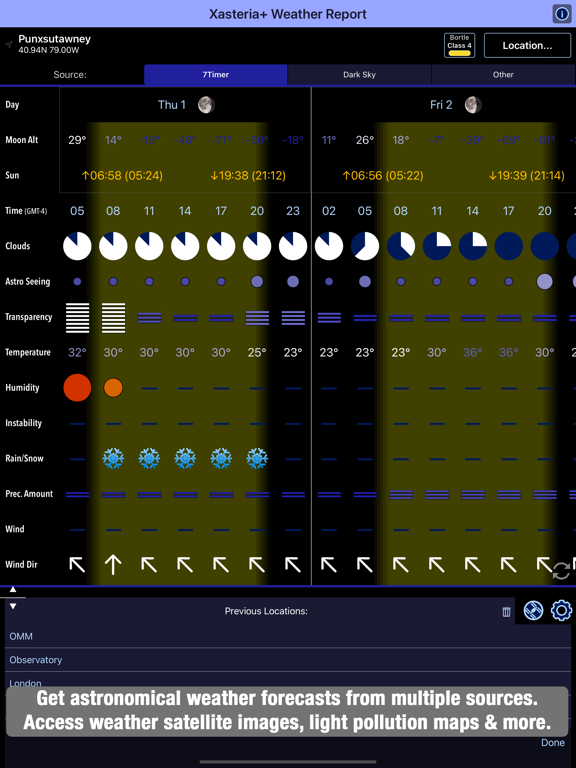Tap the Friday sunrise time ↑06:56 (05:22)
The height and width of the screenshot is (768, 576).
click(383, 175)
